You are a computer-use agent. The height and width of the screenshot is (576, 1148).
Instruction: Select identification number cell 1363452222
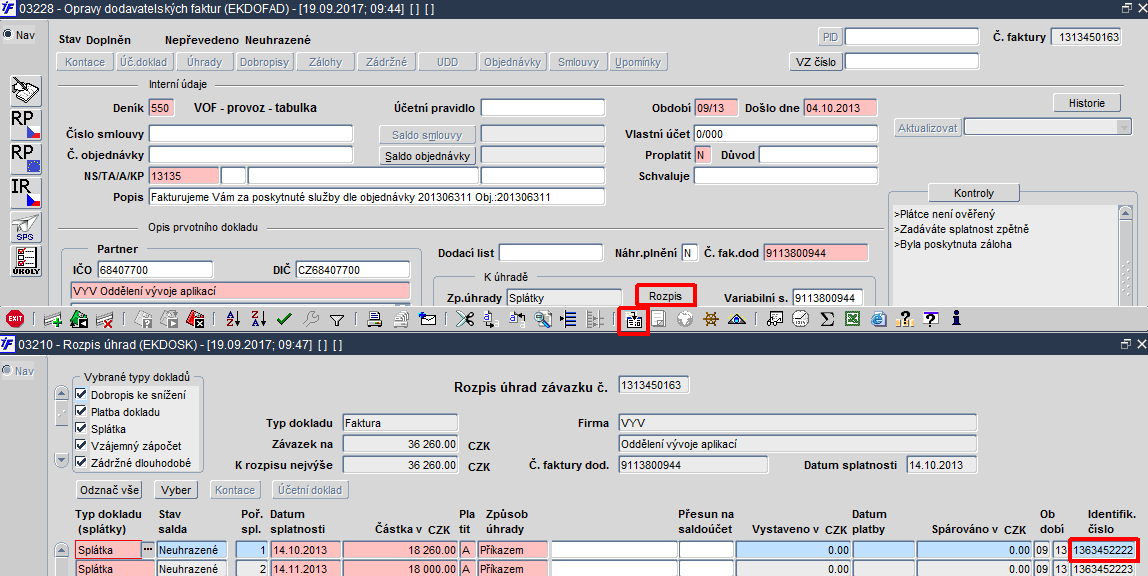(1103, 550)
